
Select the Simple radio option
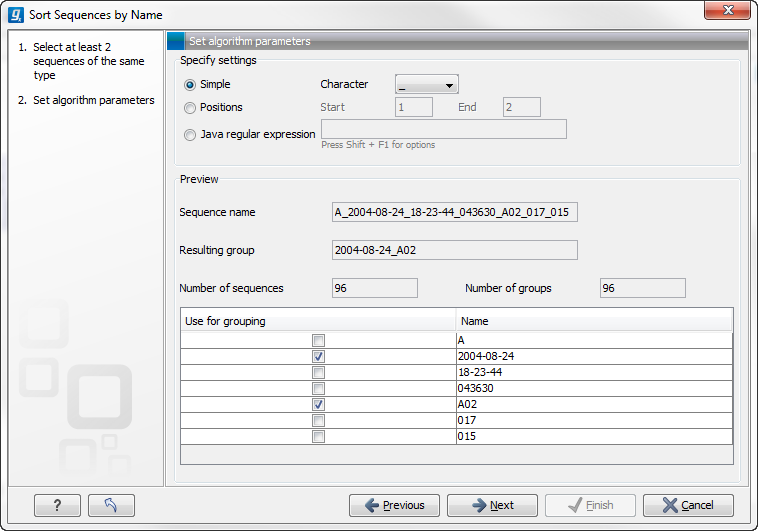pos(190,85)
